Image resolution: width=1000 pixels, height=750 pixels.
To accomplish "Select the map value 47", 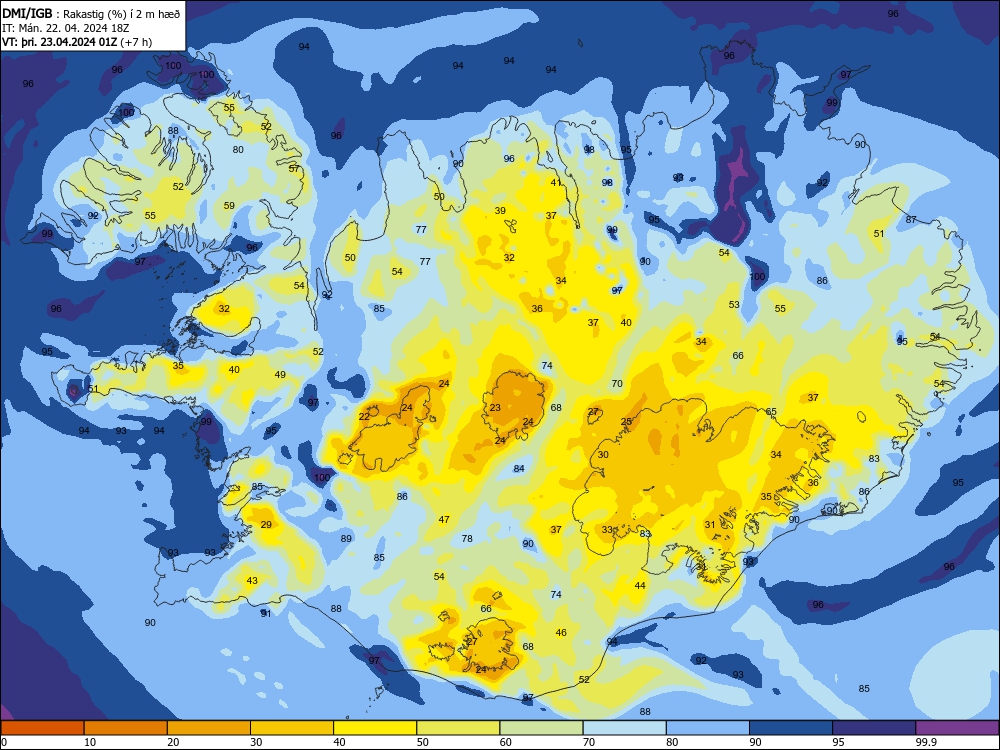I will coord(445,520).
